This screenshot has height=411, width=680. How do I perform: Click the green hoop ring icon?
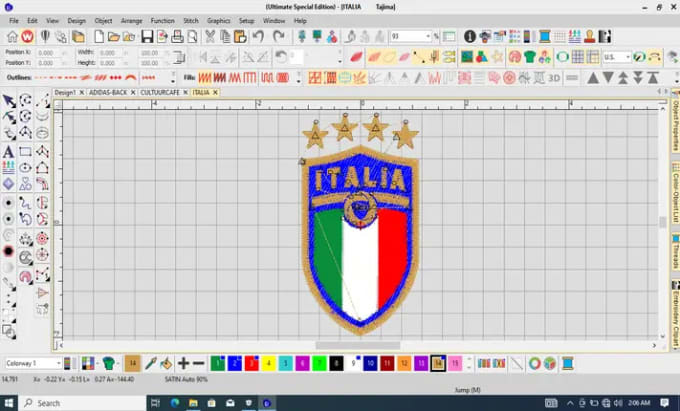click(562, 57)
